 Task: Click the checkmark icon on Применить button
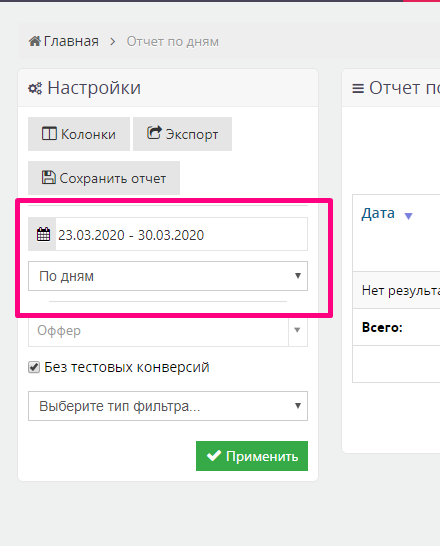[214, 455]
